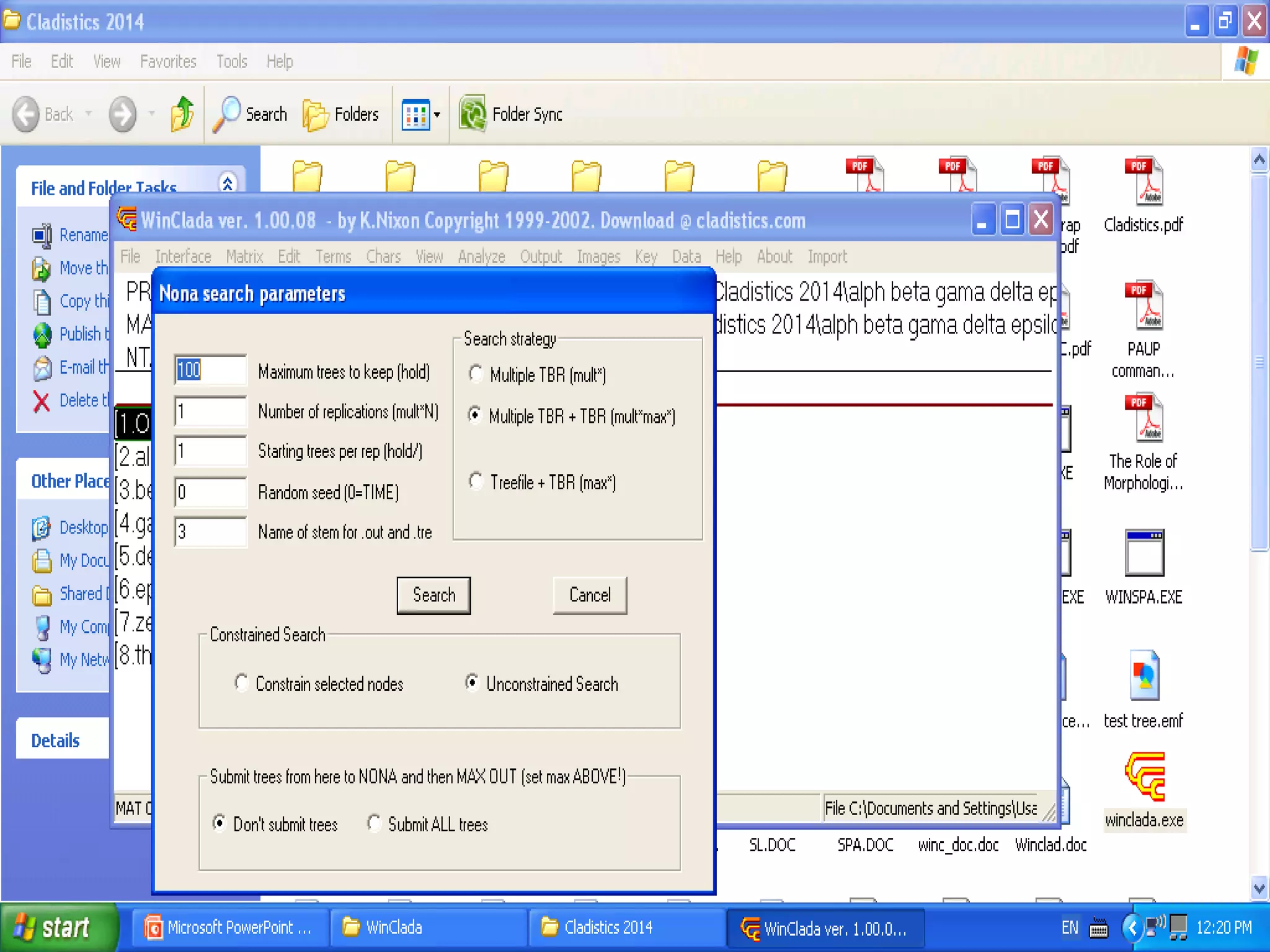Image resolution: width=1270 pixels, height=952 pixels.
Task: Click the winclada.exe file icon
Action: 1145,777
